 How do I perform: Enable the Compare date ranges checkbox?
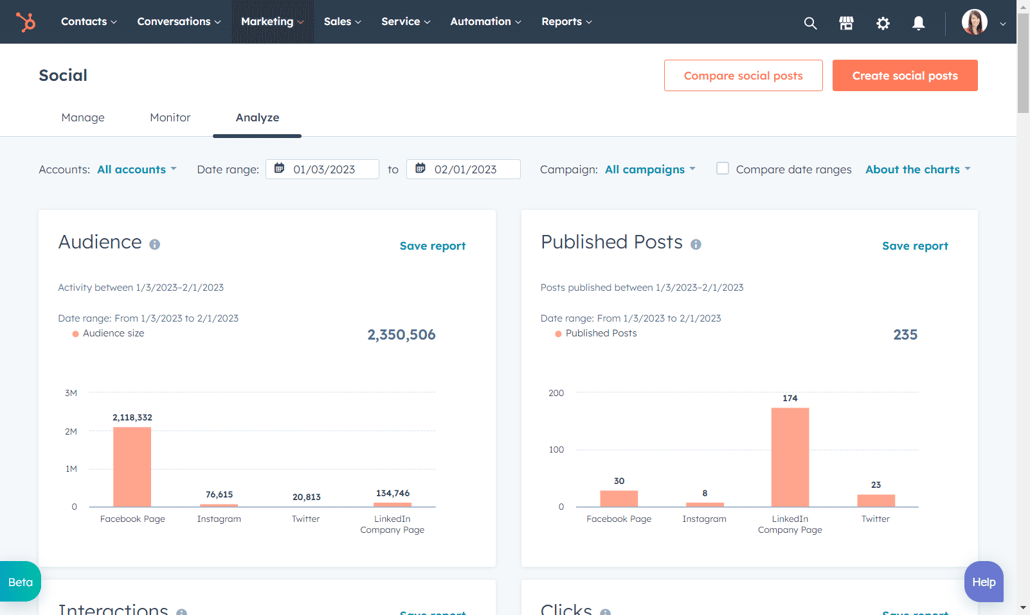[x=722, y=169]
